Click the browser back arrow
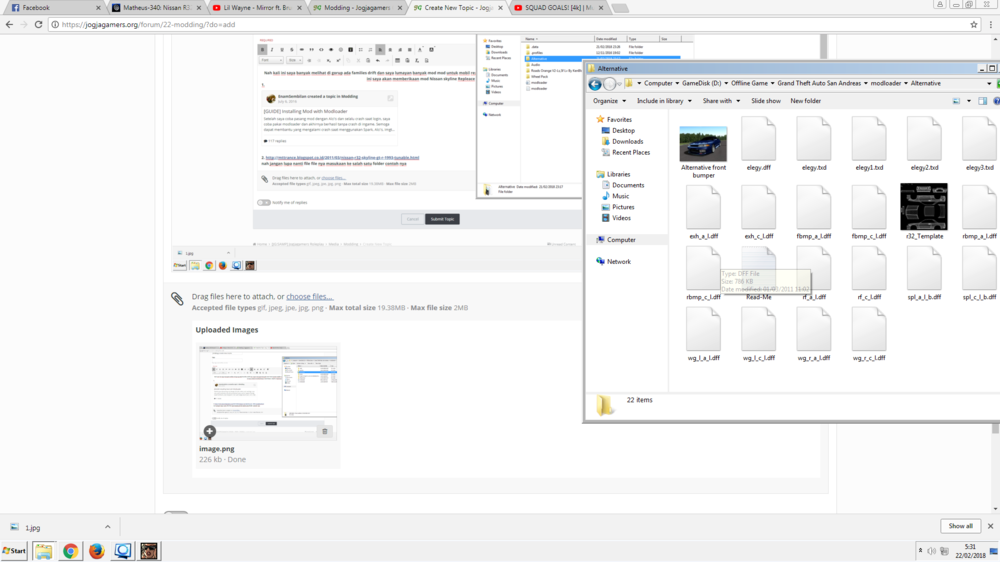1000x562 pixels. click(9, 24)
